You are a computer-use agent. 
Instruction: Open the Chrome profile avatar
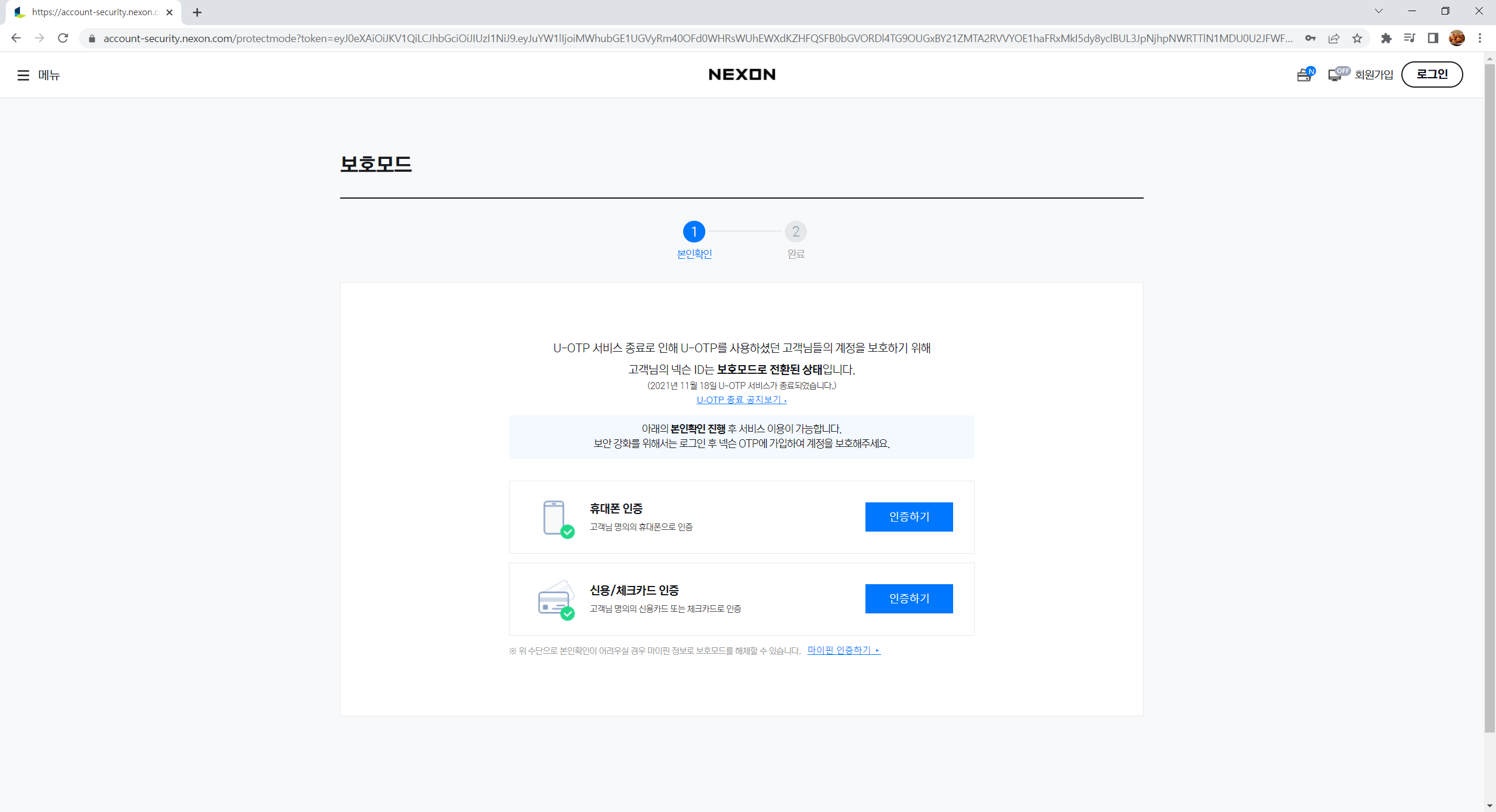pyautogui.click(x=1457, y=39)
